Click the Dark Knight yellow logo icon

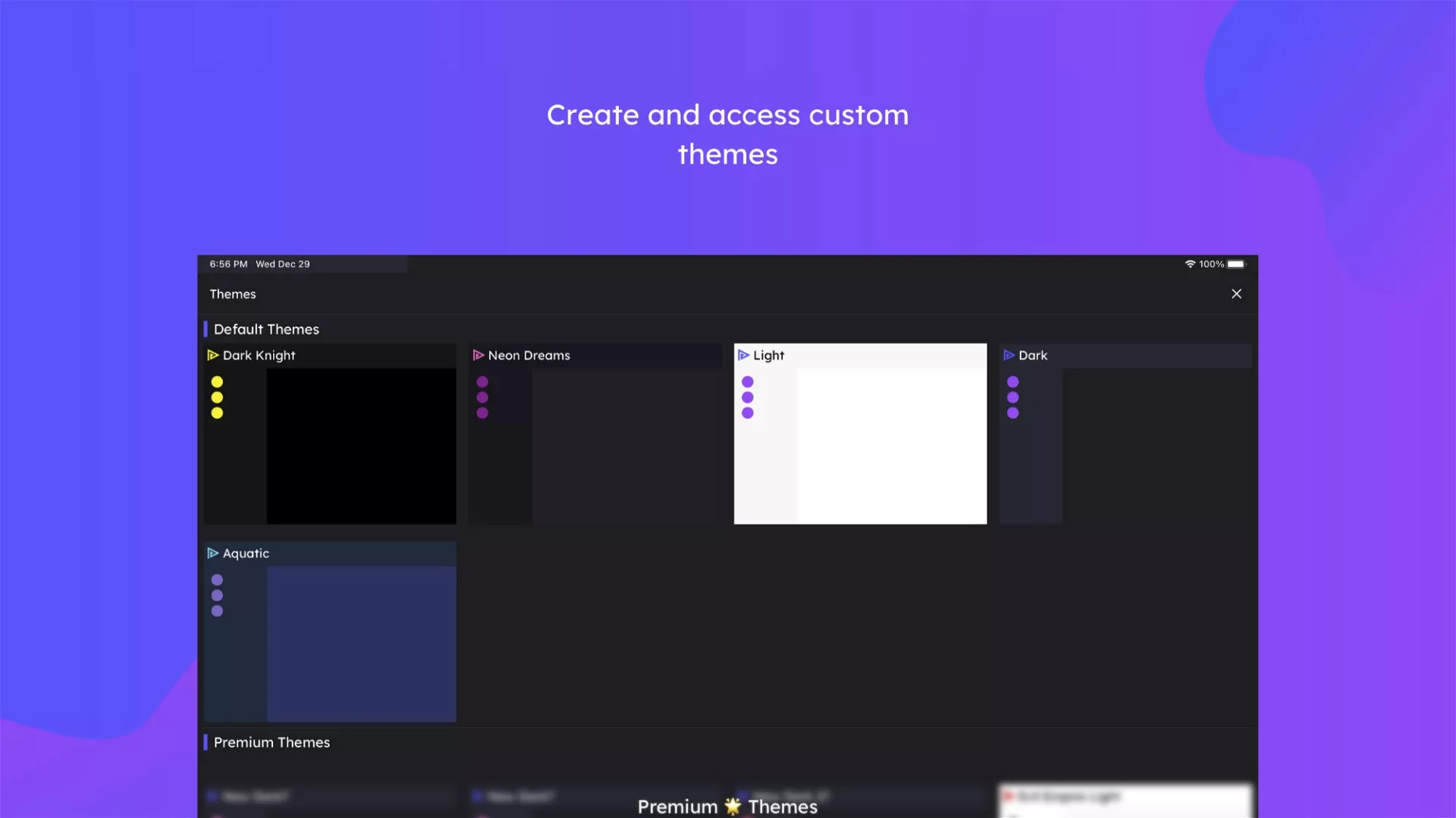click(213, 355)
